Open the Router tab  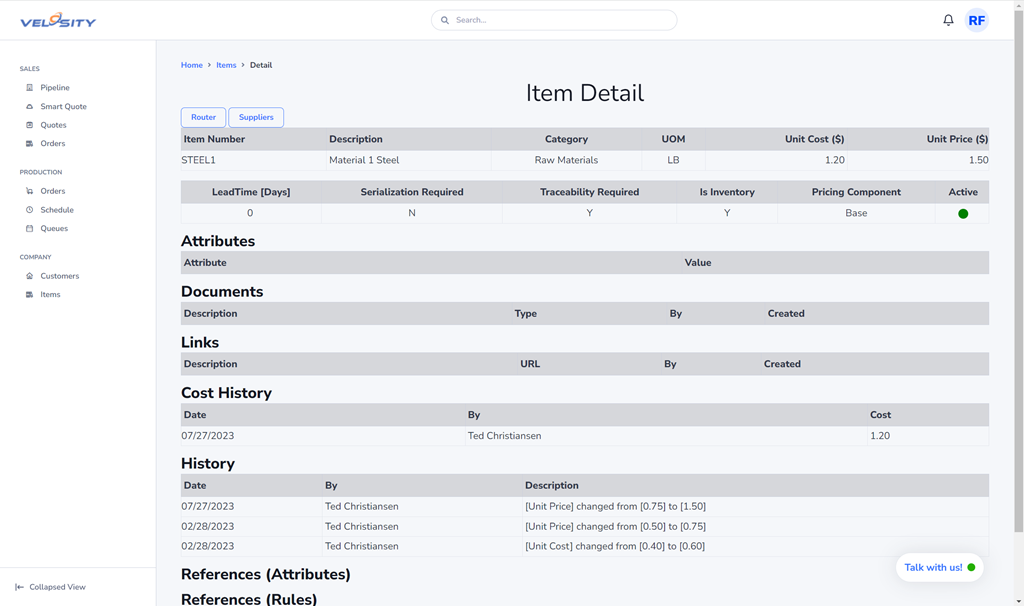tap(203, 118)
